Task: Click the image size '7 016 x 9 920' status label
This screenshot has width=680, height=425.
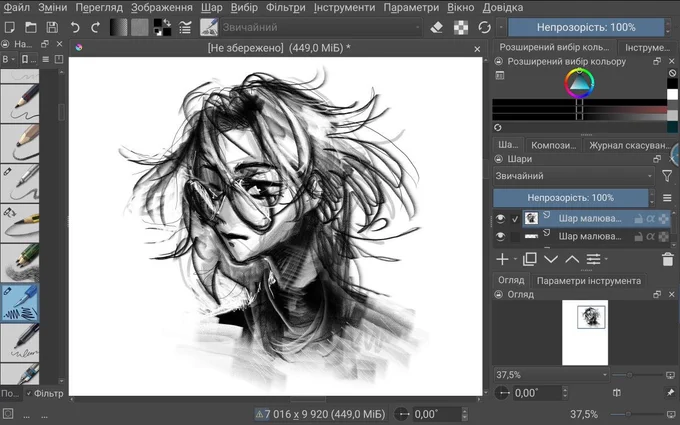Action: (325, 414)
